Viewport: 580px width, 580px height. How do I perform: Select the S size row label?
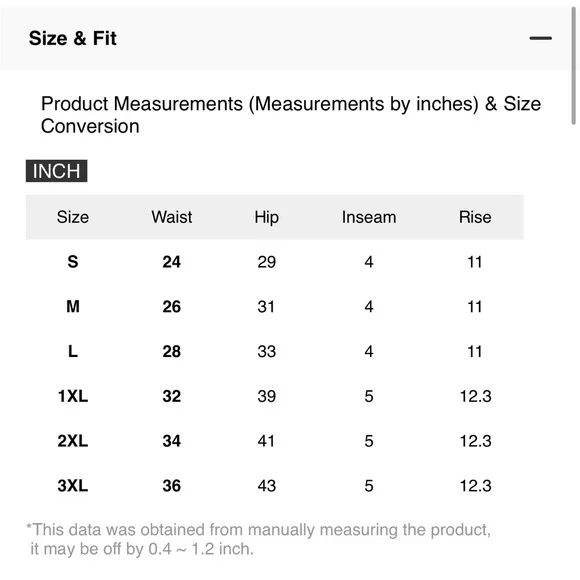click(73, 262)
